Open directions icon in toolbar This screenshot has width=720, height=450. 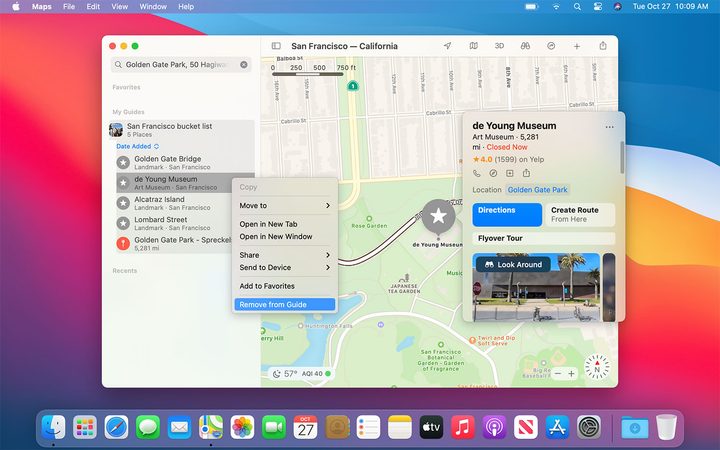click(x=551, y=46)
